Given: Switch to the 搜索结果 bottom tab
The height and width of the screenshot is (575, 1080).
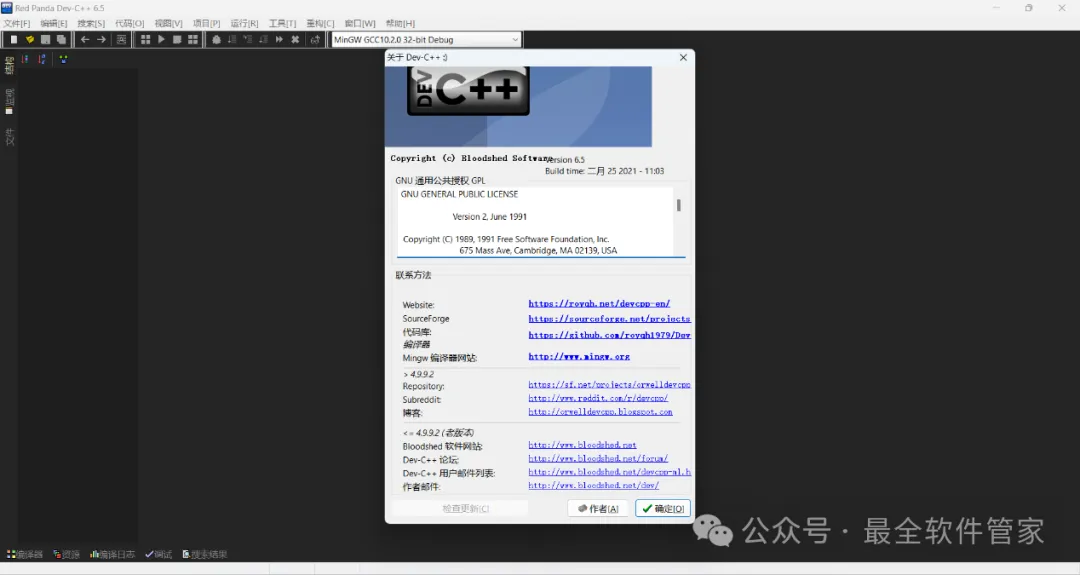Looking at the screenshot, I should pos(205,554).
